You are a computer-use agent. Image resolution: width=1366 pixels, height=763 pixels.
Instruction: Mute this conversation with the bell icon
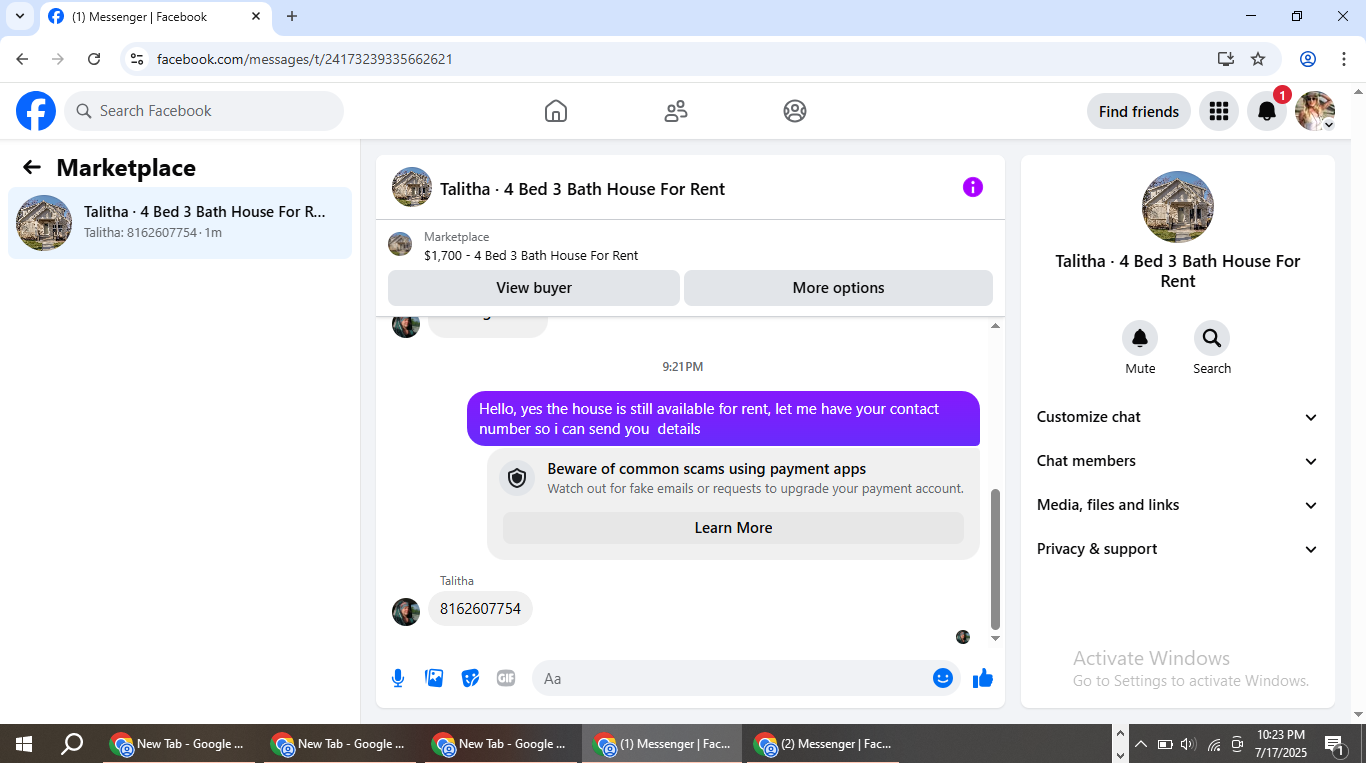pos(1140,338)
